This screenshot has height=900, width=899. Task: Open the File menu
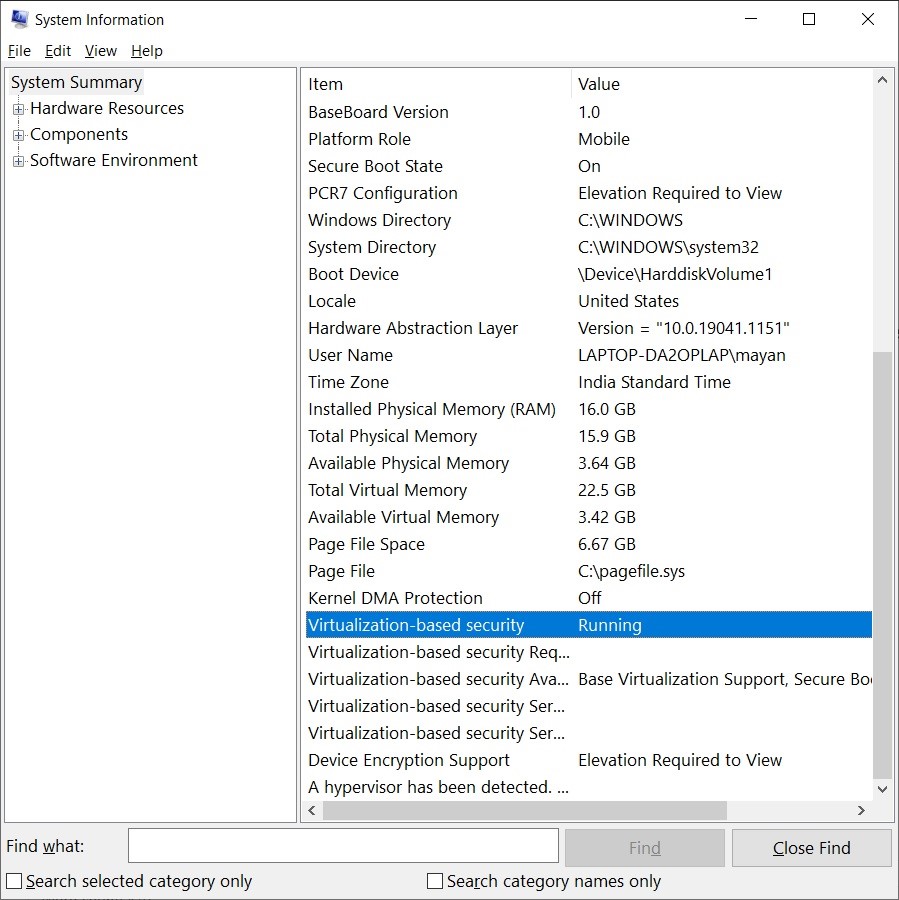tap(19, 51)
